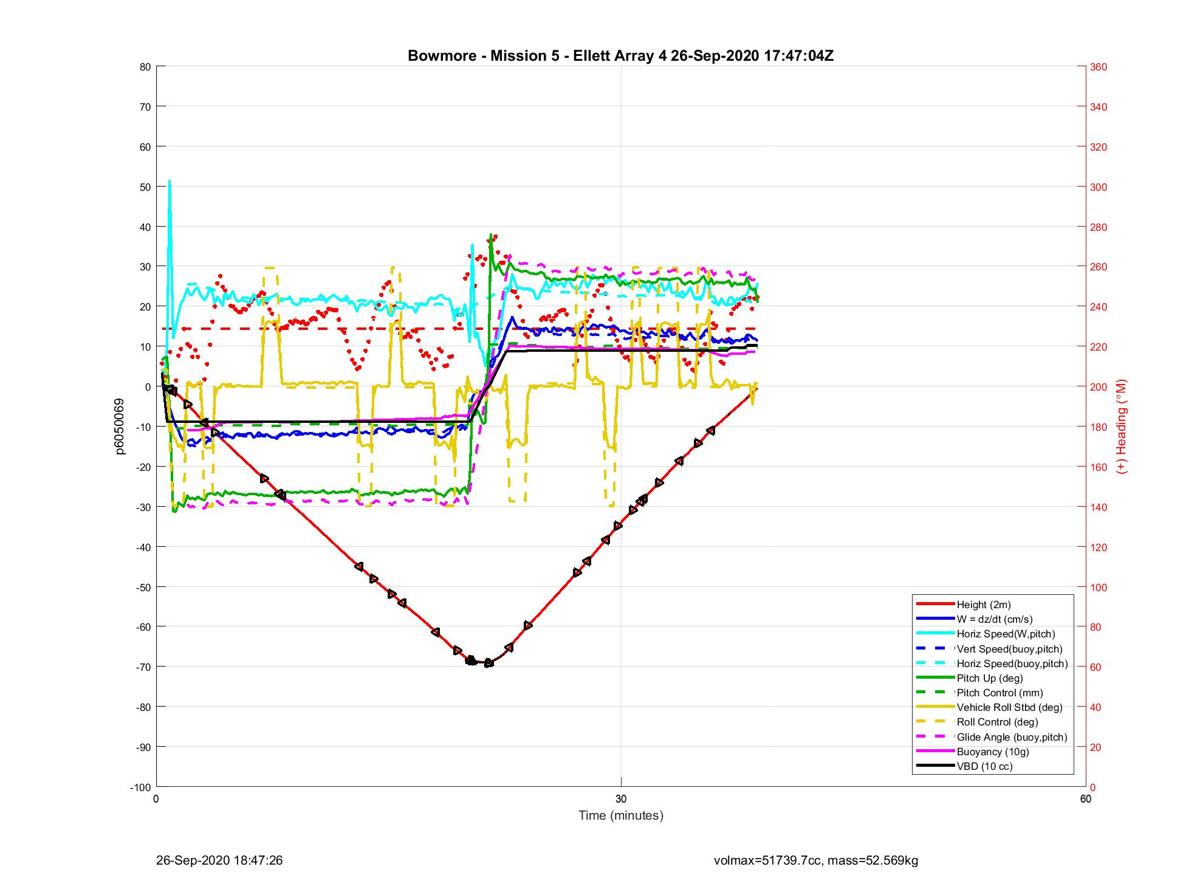Click the x-axis tick label '60' at the axis end
The image size is (1200, 885).
coord(1085,799)
